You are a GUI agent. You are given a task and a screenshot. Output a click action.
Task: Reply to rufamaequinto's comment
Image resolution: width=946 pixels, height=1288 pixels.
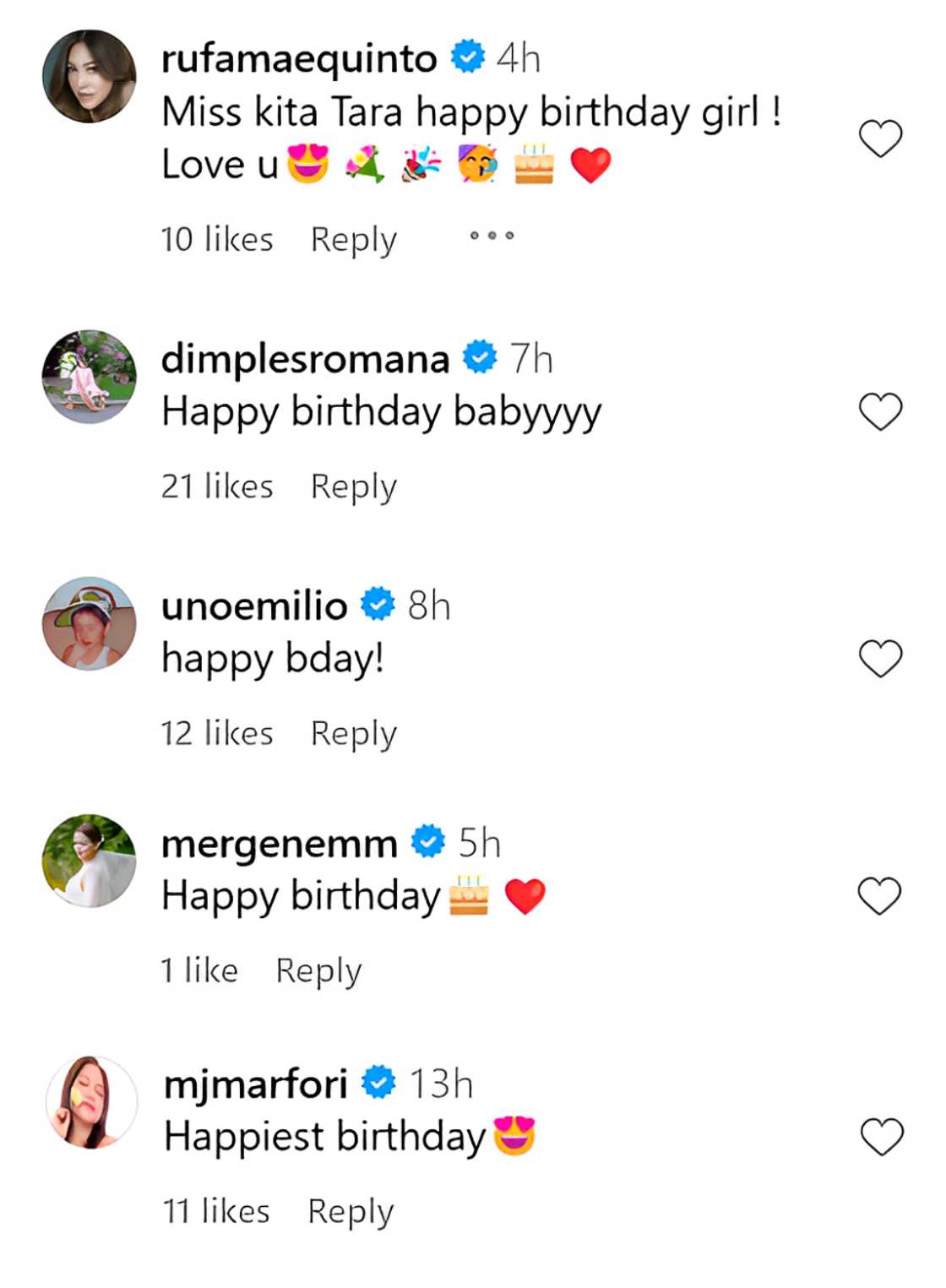point(353,240)
